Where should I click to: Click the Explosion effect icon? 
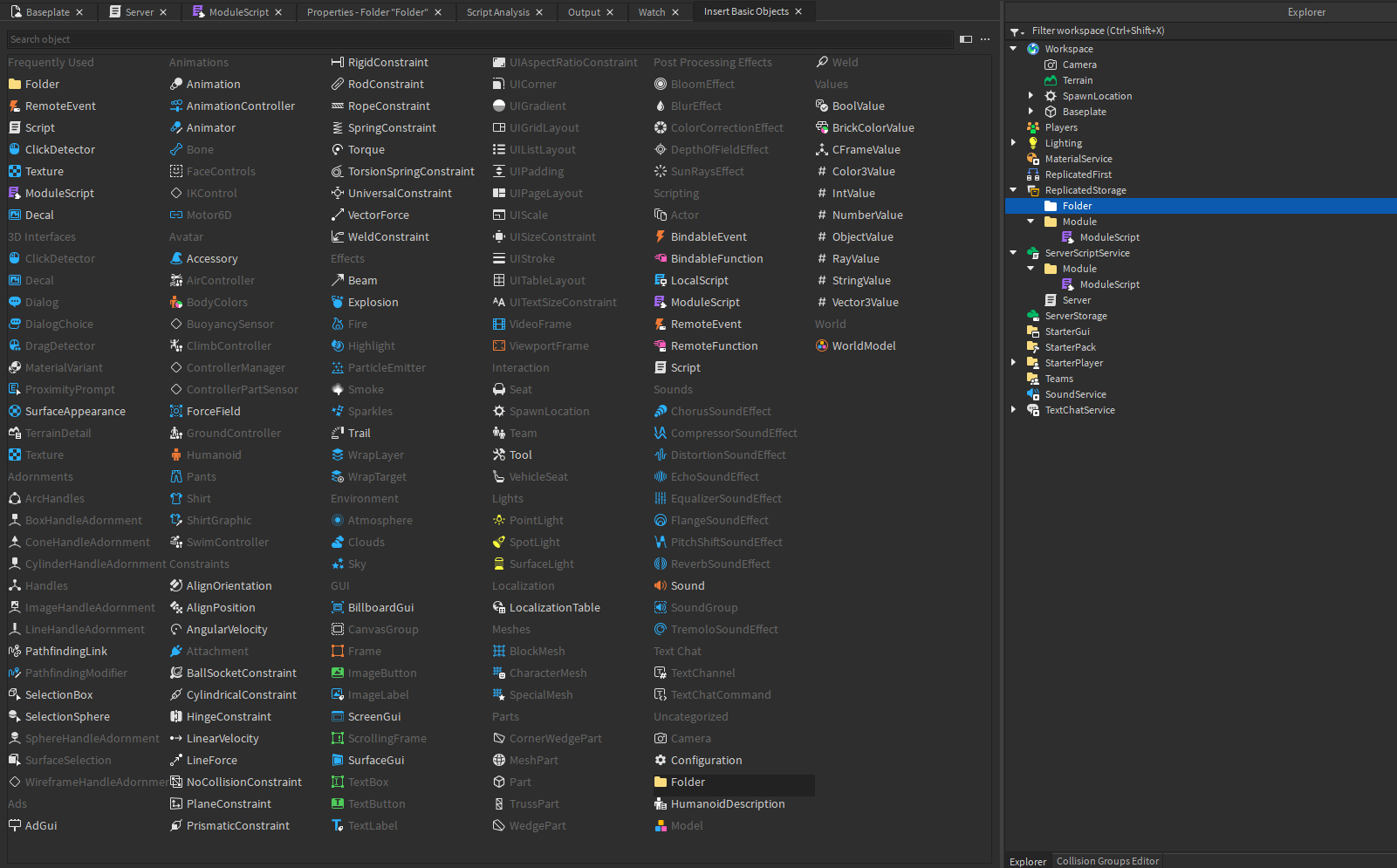pyautogui.click(x=338, y=303)
